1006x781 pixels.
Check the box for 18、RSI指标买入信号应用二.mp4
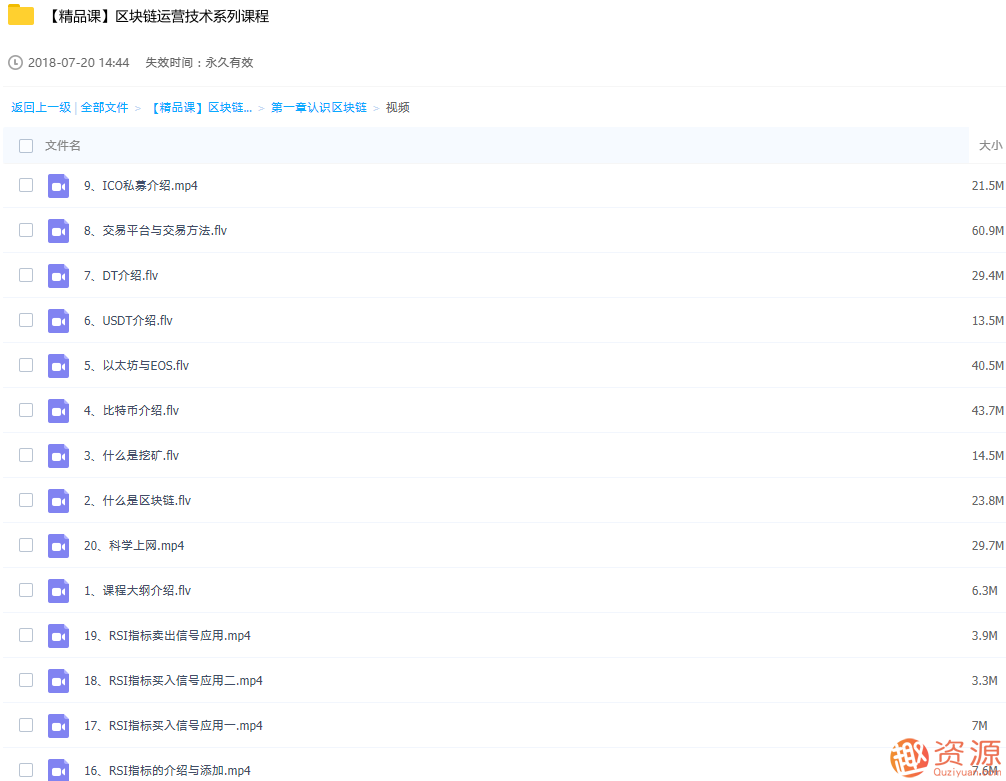[26, 680]
